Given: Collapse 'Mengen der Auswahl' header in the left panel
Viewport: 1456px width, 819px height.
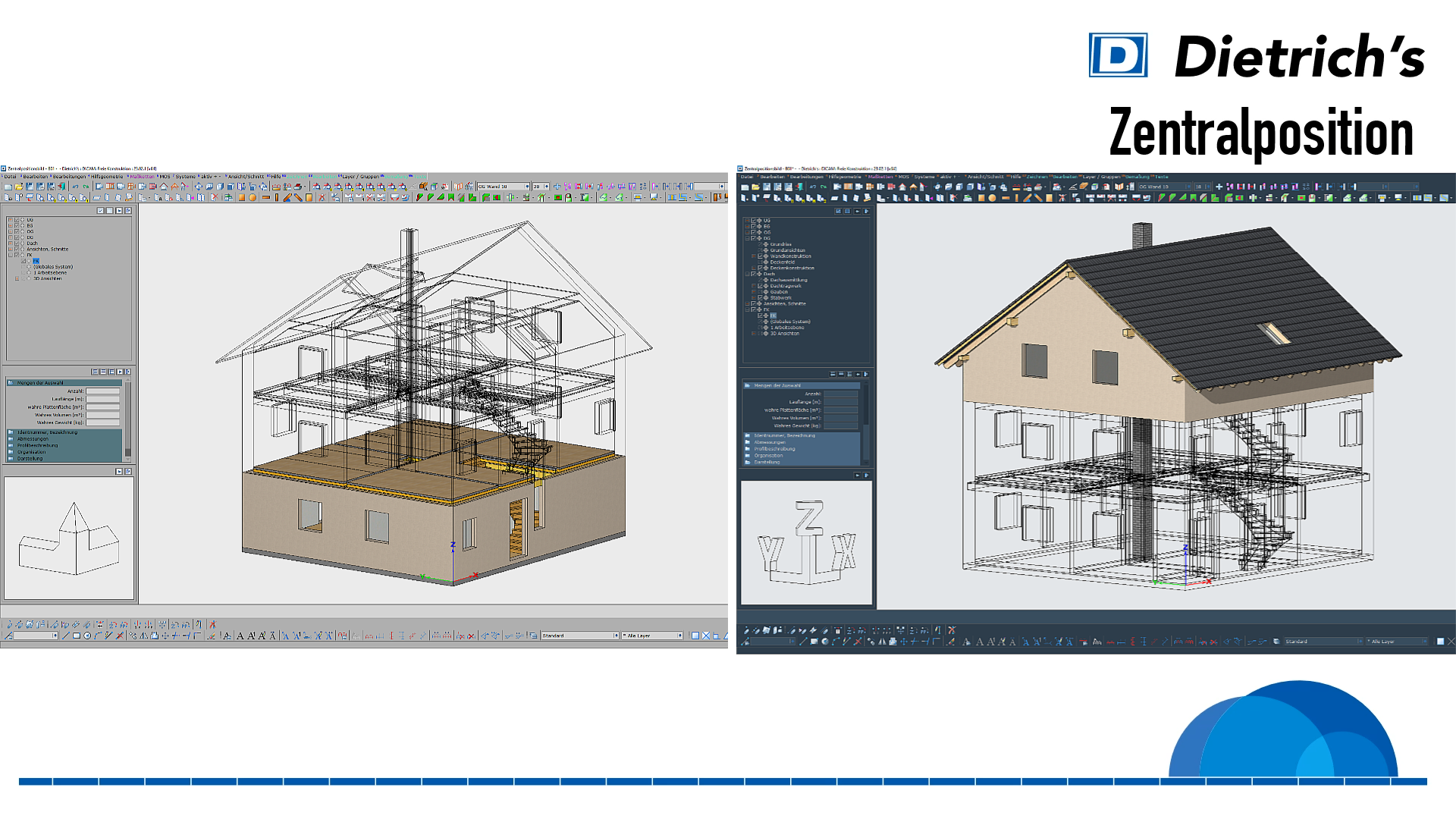Looking at the screenshot, I should (x=64, y=383).
